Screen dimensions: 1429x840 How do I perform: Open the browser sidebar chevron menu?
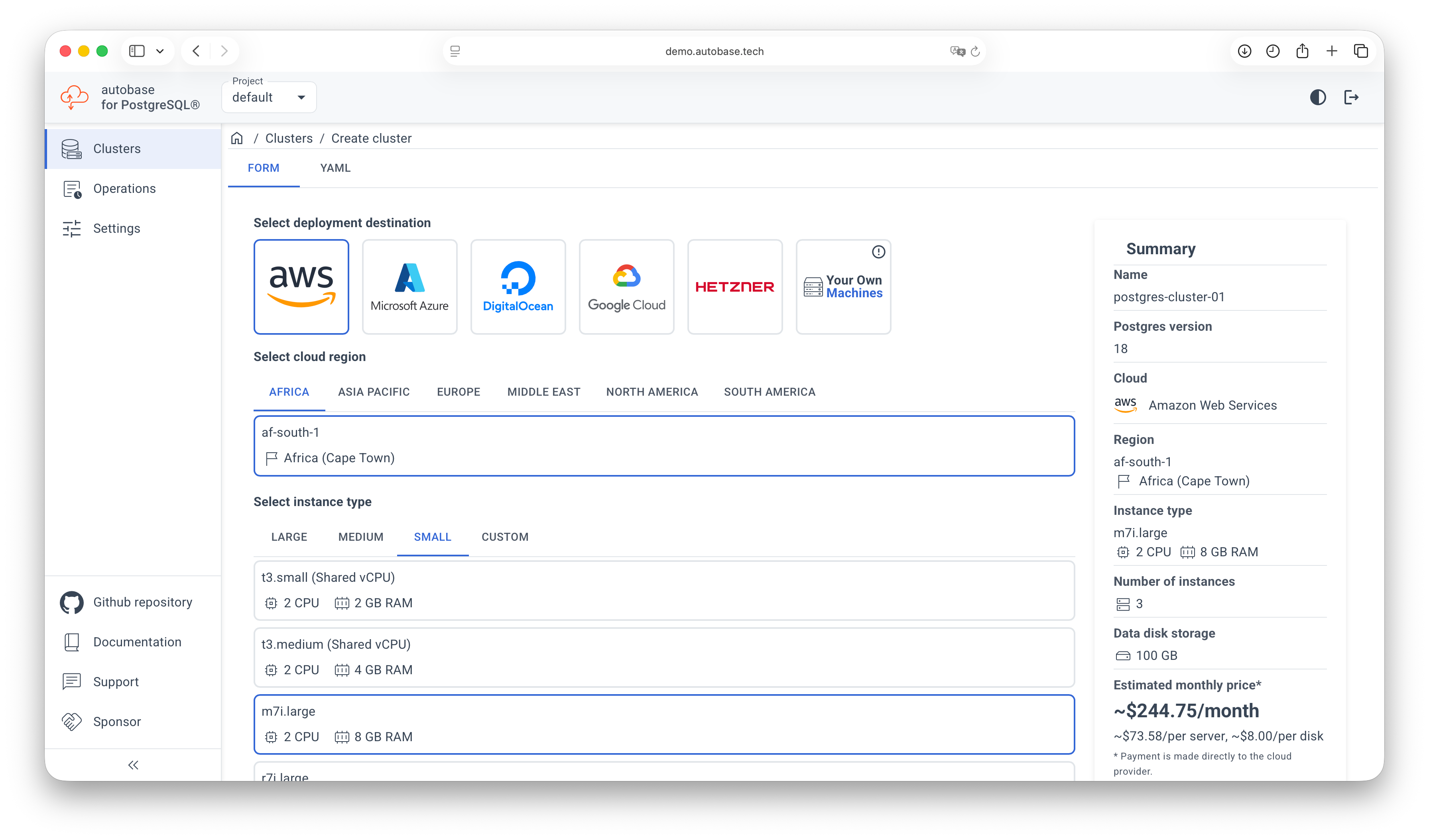160,51
